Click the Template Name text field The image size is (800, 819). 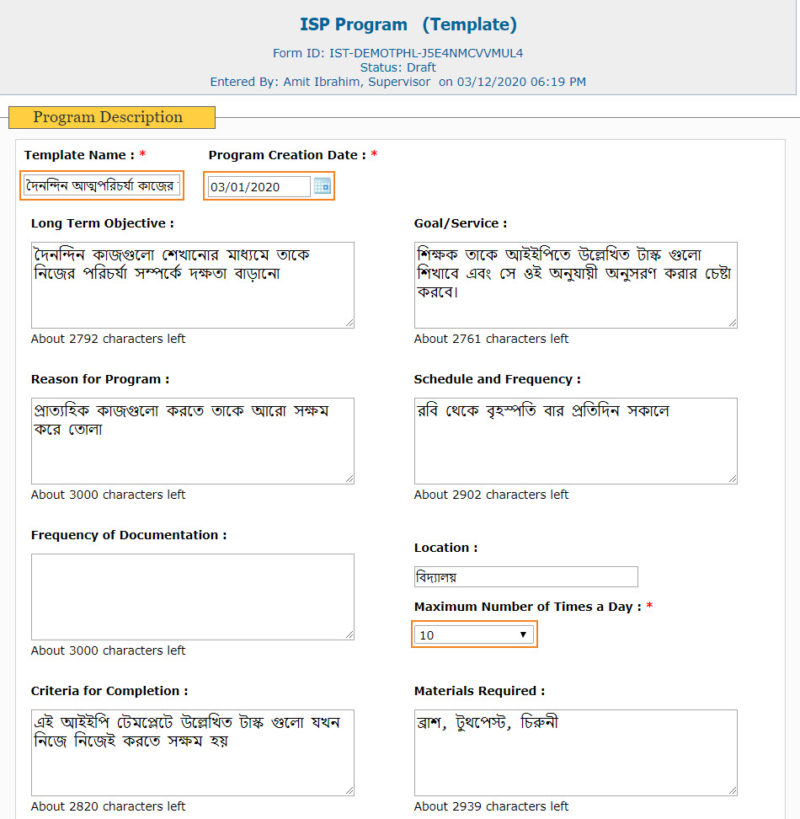tap(101, 186)
